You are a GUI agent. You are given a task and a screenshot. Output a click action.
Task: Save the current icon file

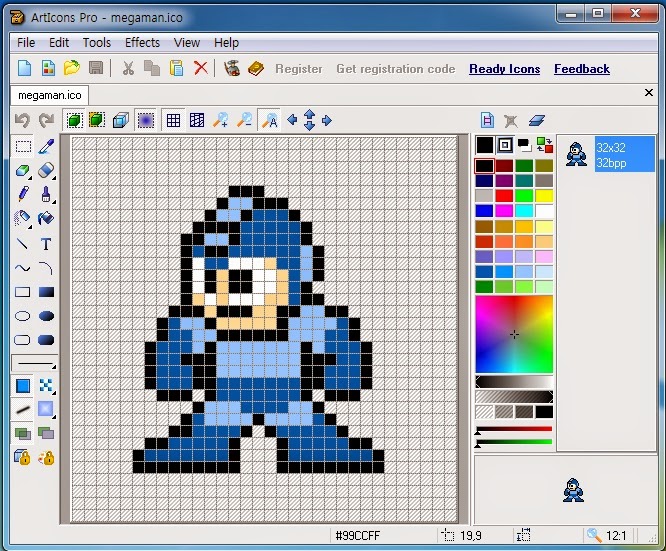96,68
